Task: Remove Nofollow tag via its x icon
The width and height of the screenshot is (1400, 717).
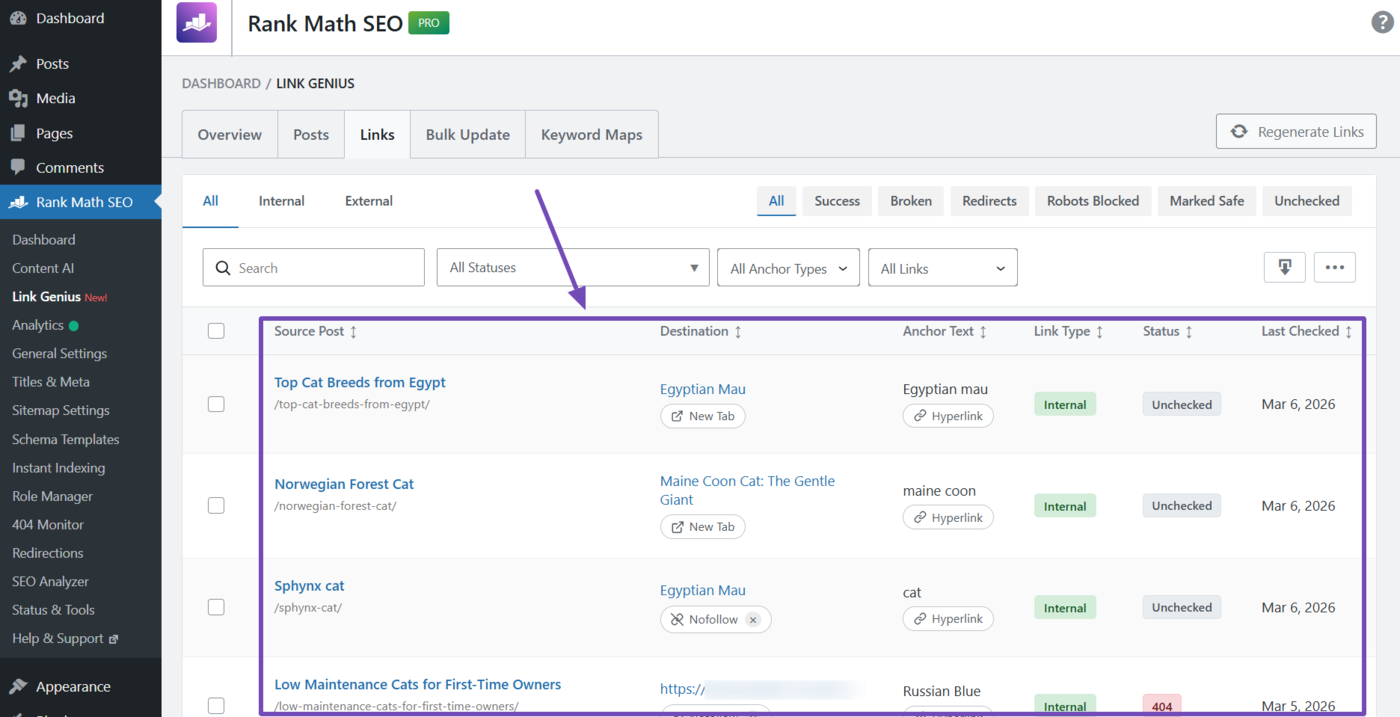Action: pos(753,620)
